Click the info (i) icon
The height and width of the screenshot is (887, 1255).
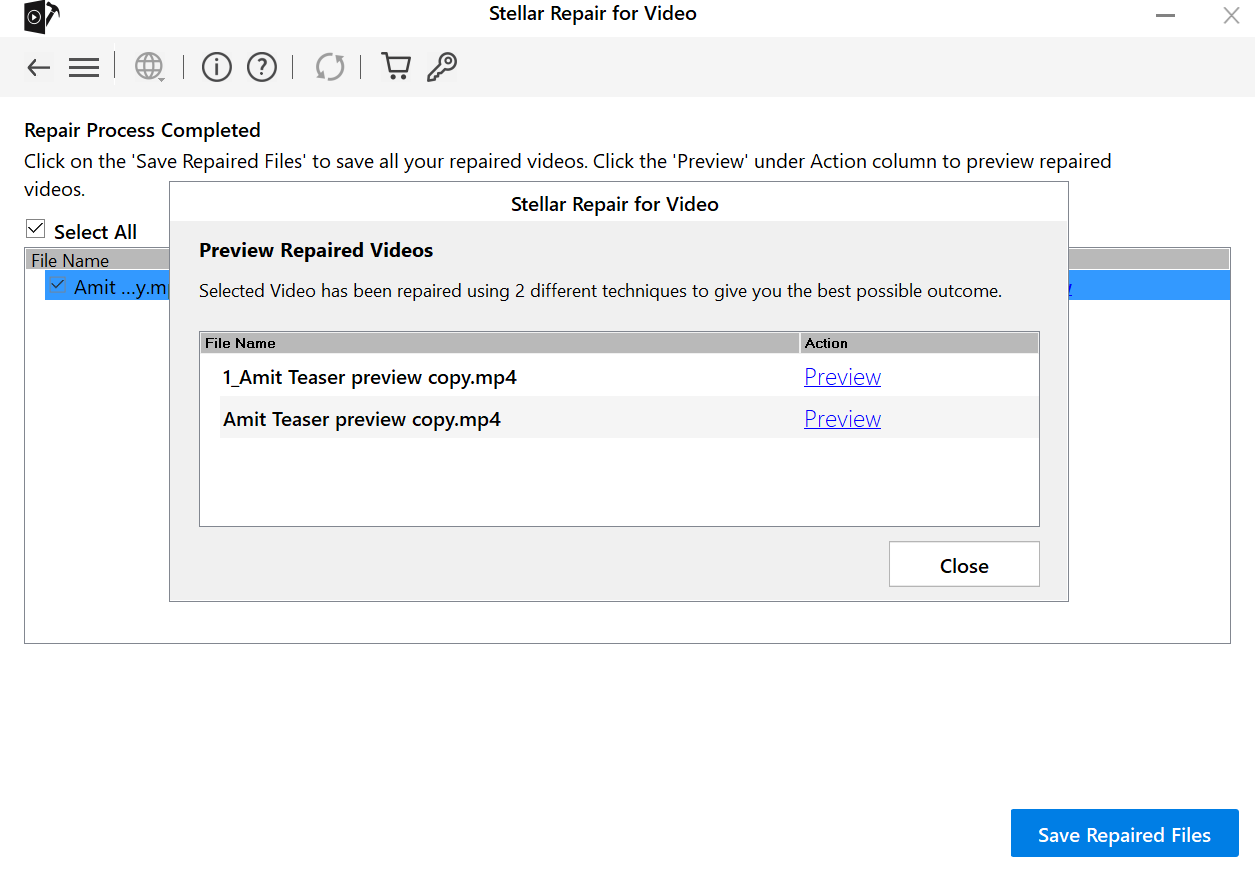(x=217, y=67)
